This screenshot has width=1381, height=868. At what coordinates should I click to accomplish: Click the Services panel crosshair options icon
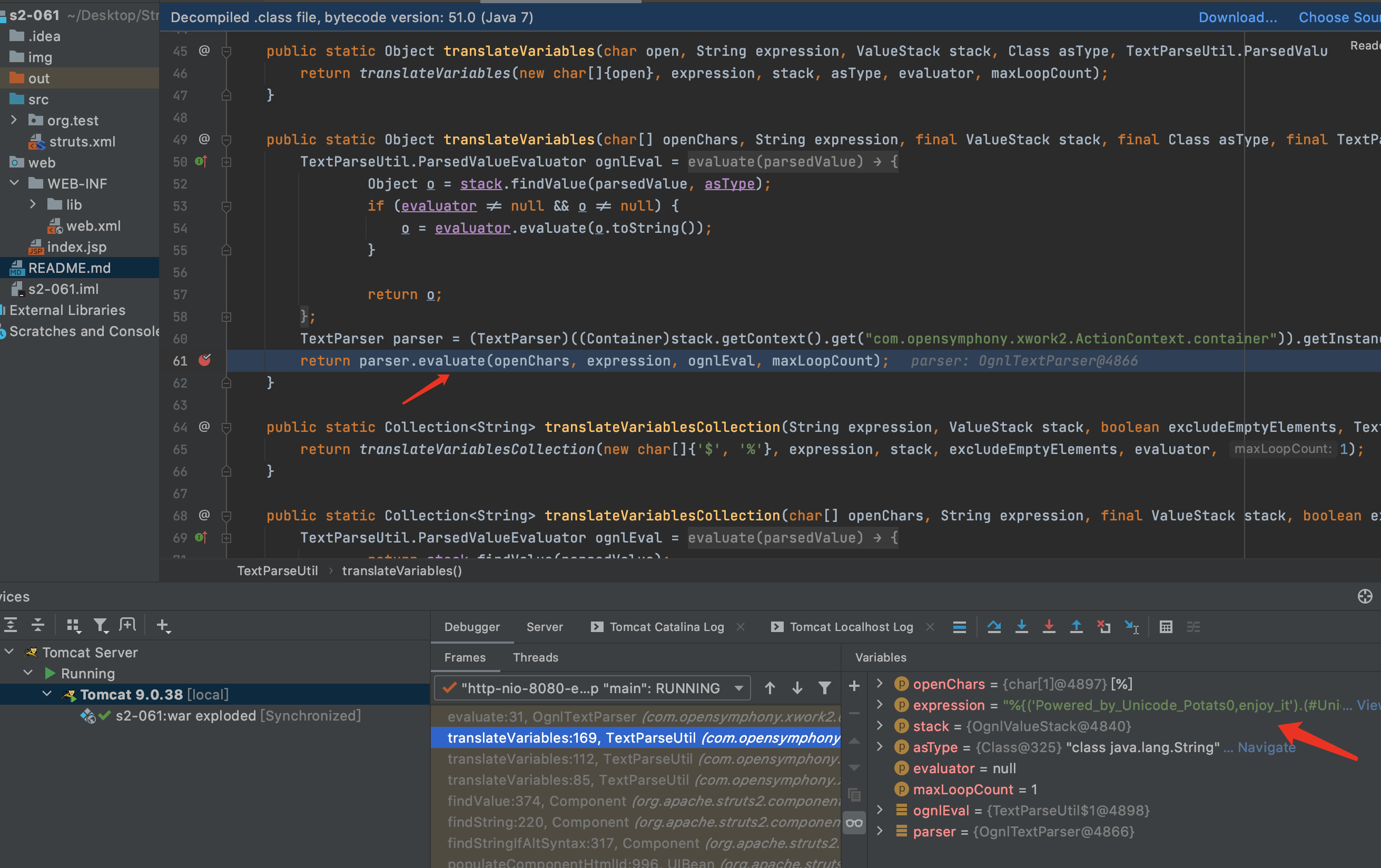pyautogui.click(x=1365, y=596)
